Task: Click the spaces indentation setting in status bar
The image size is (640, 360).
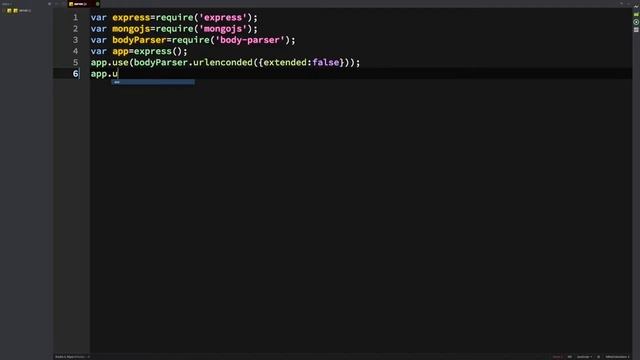Action: pos(617,357)
